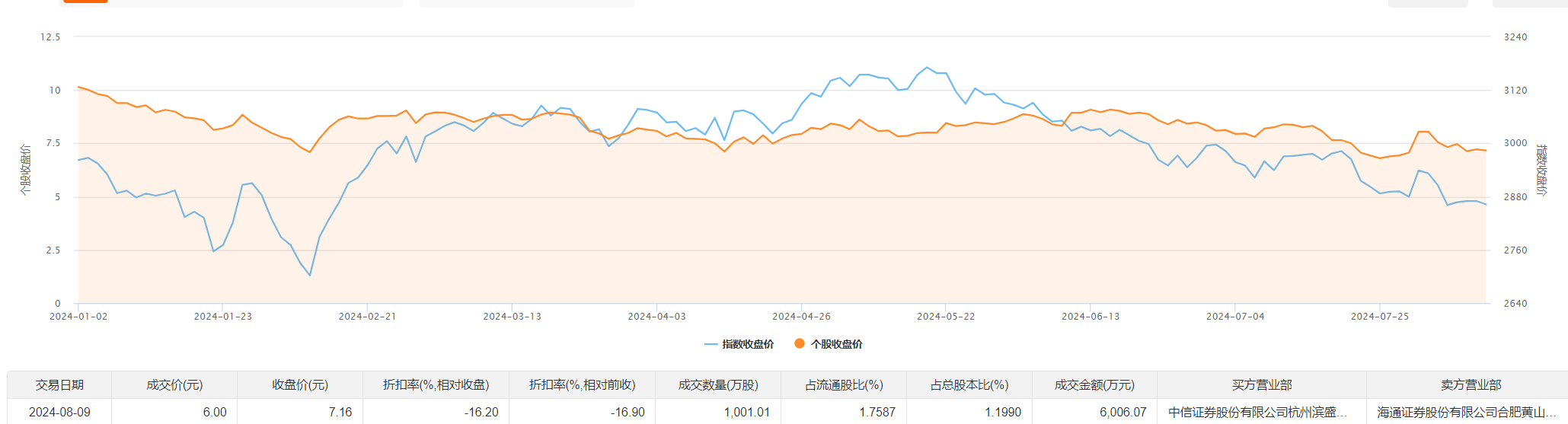Click the 收盘价(元) column header
The width and height of the screenshot is (1568, 424).
[x=300, y=385]
